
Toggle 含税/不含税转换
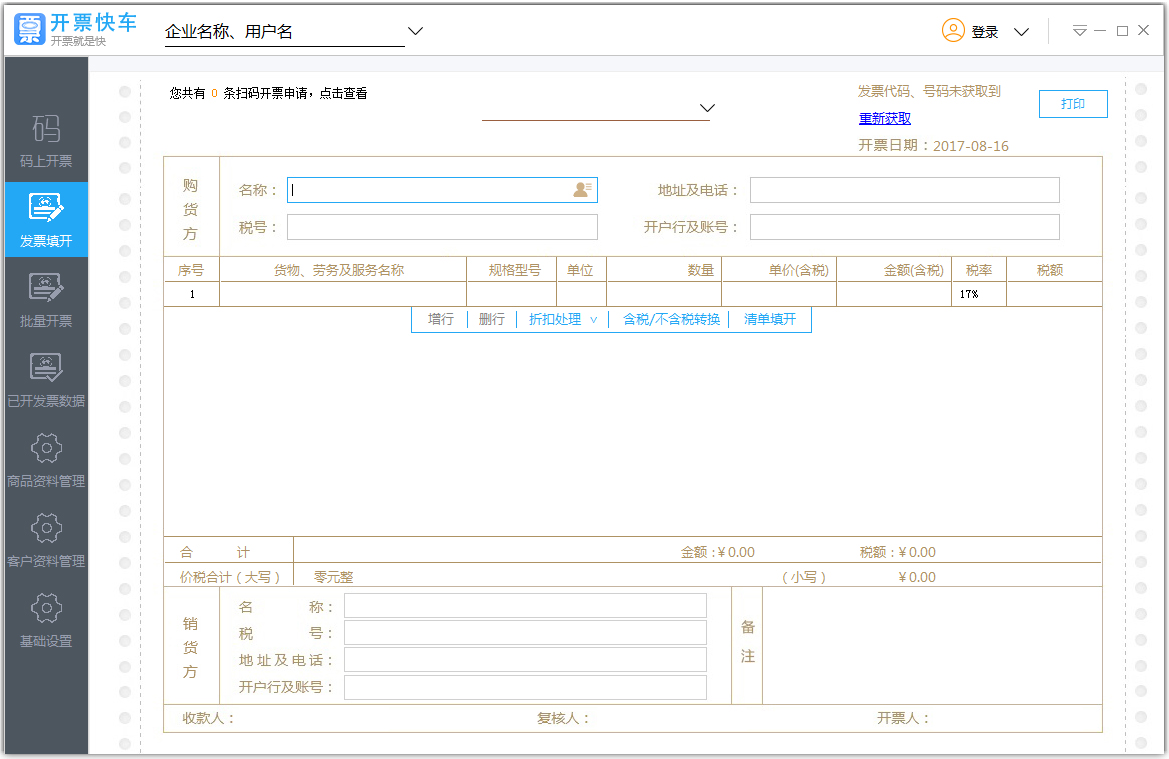(x=671, y=320)
